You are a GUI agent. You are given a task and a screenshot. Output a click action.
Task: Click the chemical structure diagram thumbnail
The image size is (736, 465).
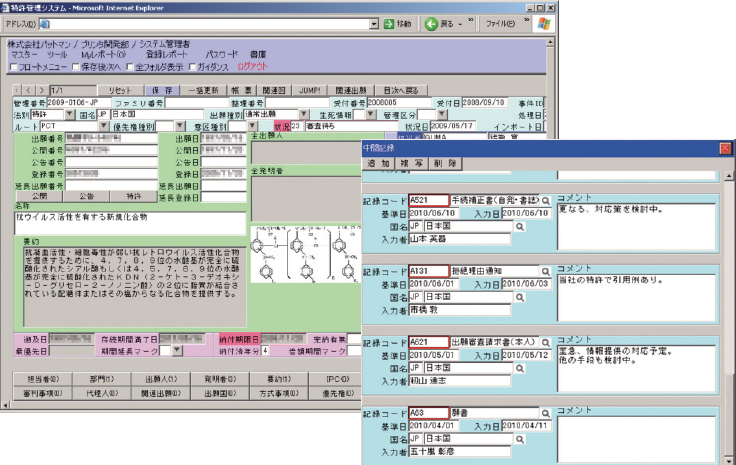tap(306, 254)
